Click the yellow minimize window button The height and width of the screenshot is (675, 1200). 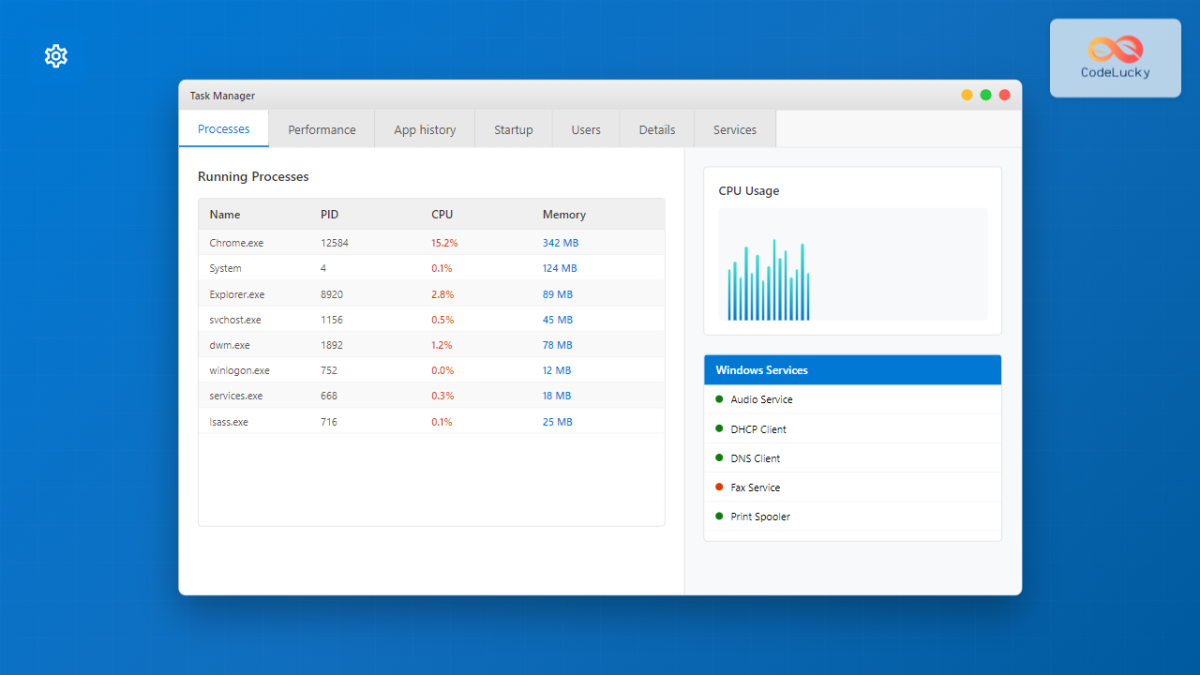967,95
